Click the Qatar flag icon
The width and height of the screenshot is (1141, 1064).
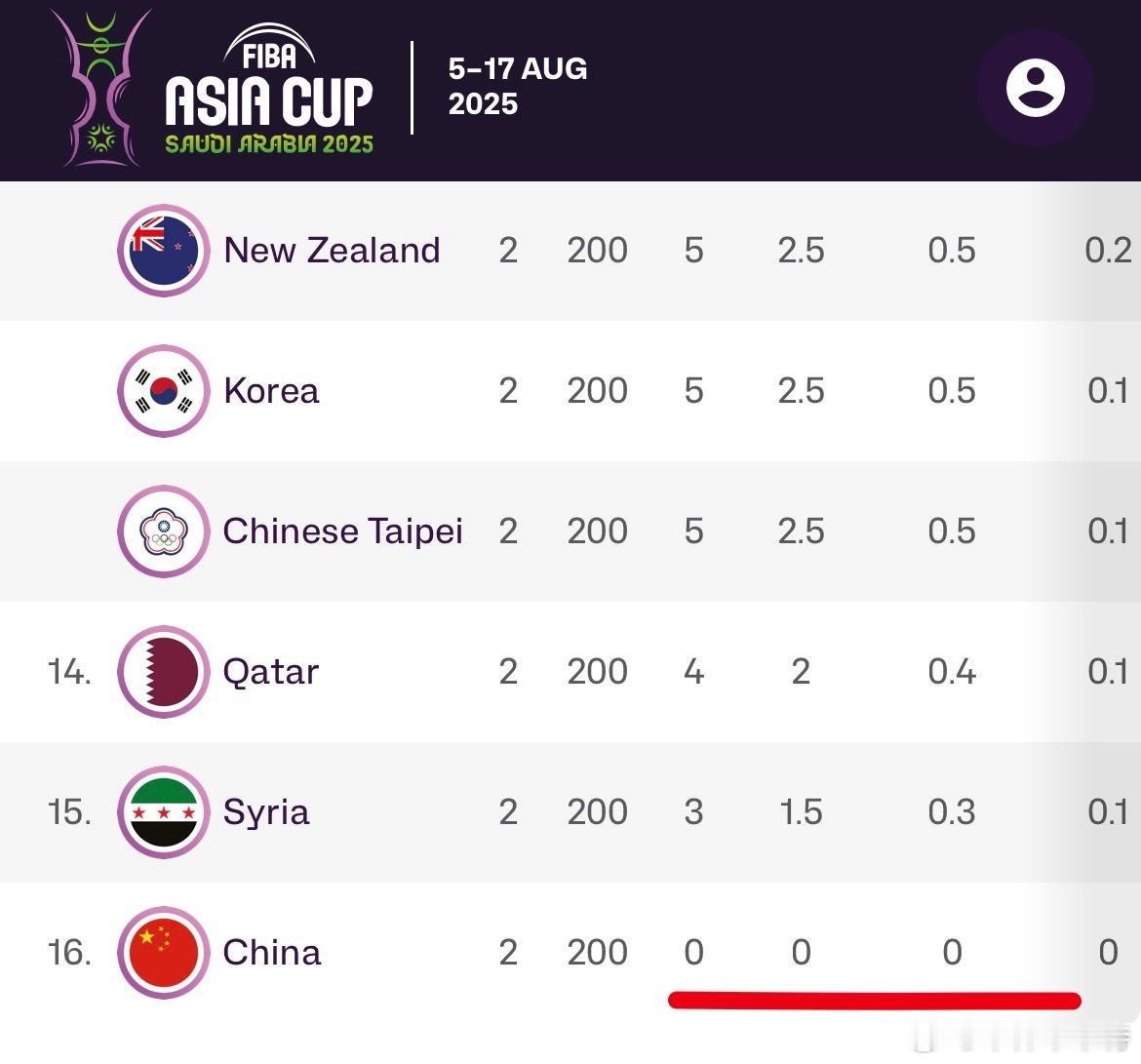[x=164, y=672]
